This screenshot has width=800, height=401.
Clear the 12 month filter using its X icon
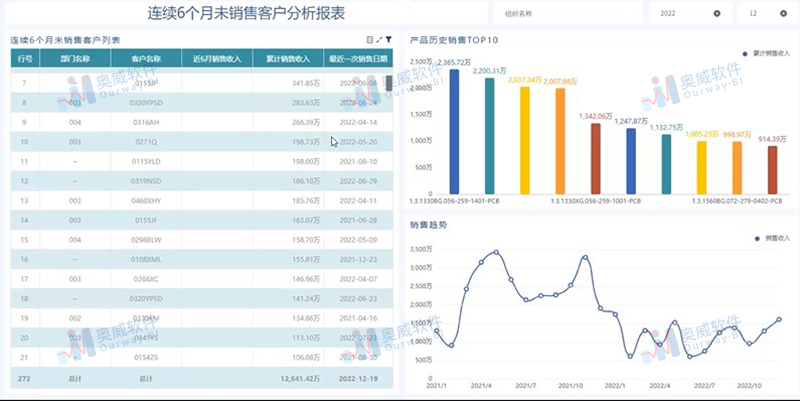pos(783,14)
